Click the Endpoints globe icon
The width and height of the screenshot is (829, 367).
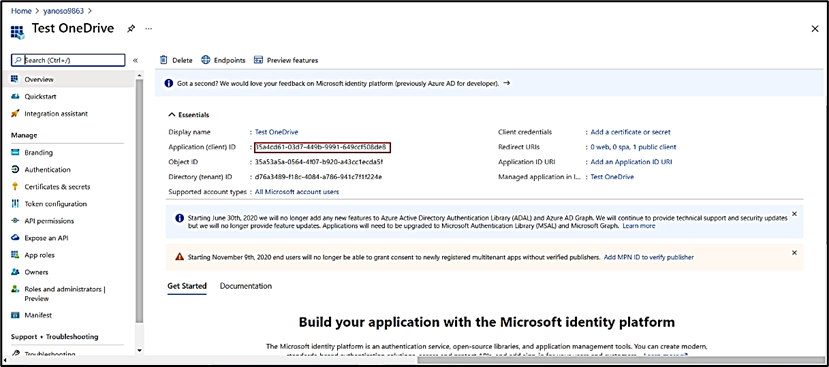coord(206,60)
